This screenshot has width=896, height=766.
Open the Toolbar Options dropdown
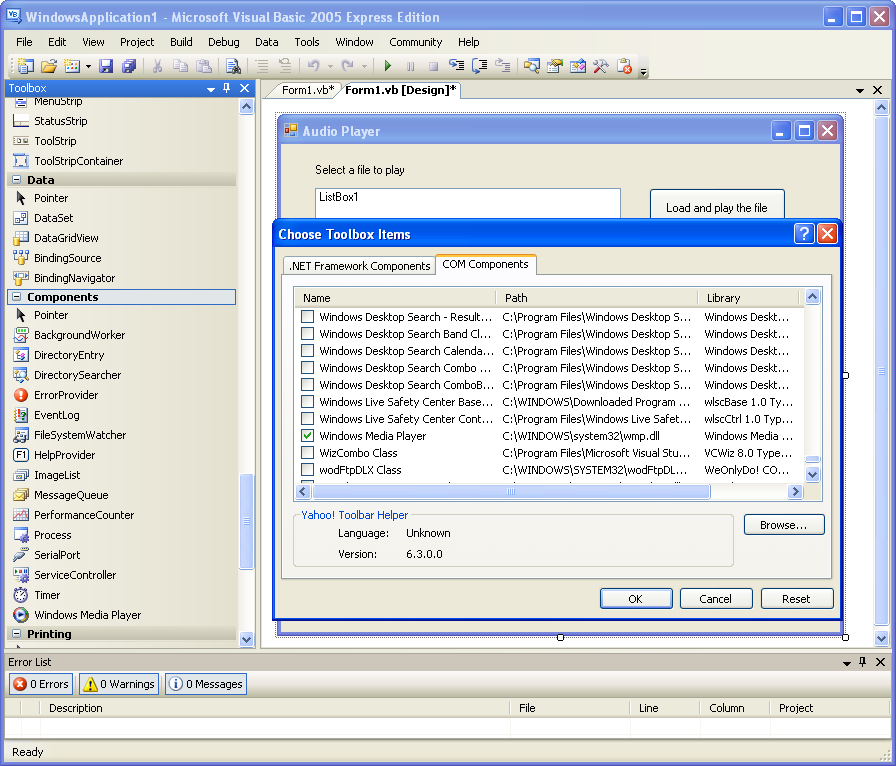[x=643, y=71]
